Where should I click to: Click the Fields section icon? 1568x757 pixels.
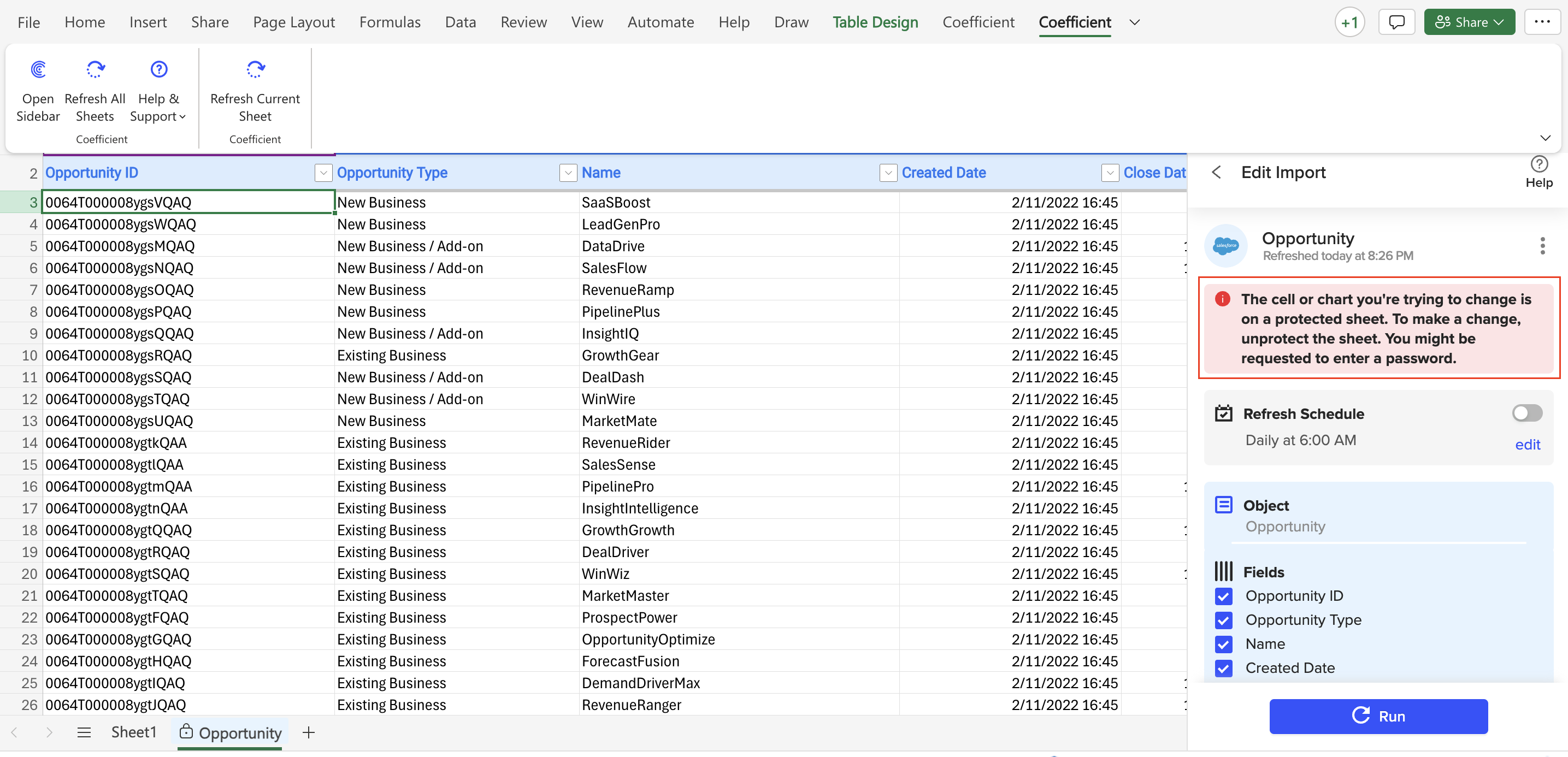pos(1223,571)
